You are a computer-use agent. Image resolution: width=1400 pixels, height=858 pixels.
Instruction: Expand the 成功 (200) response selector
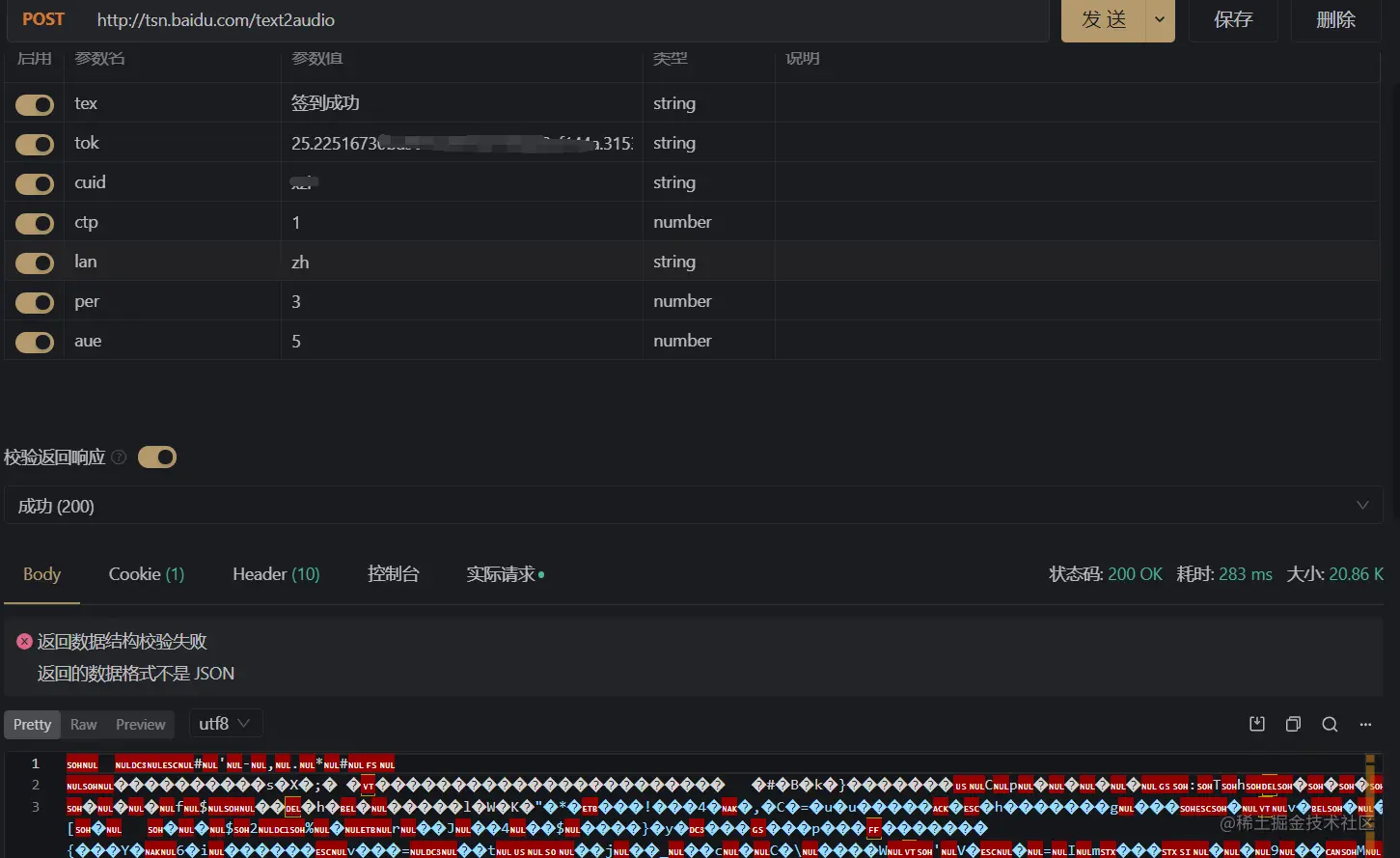point(693,506)
